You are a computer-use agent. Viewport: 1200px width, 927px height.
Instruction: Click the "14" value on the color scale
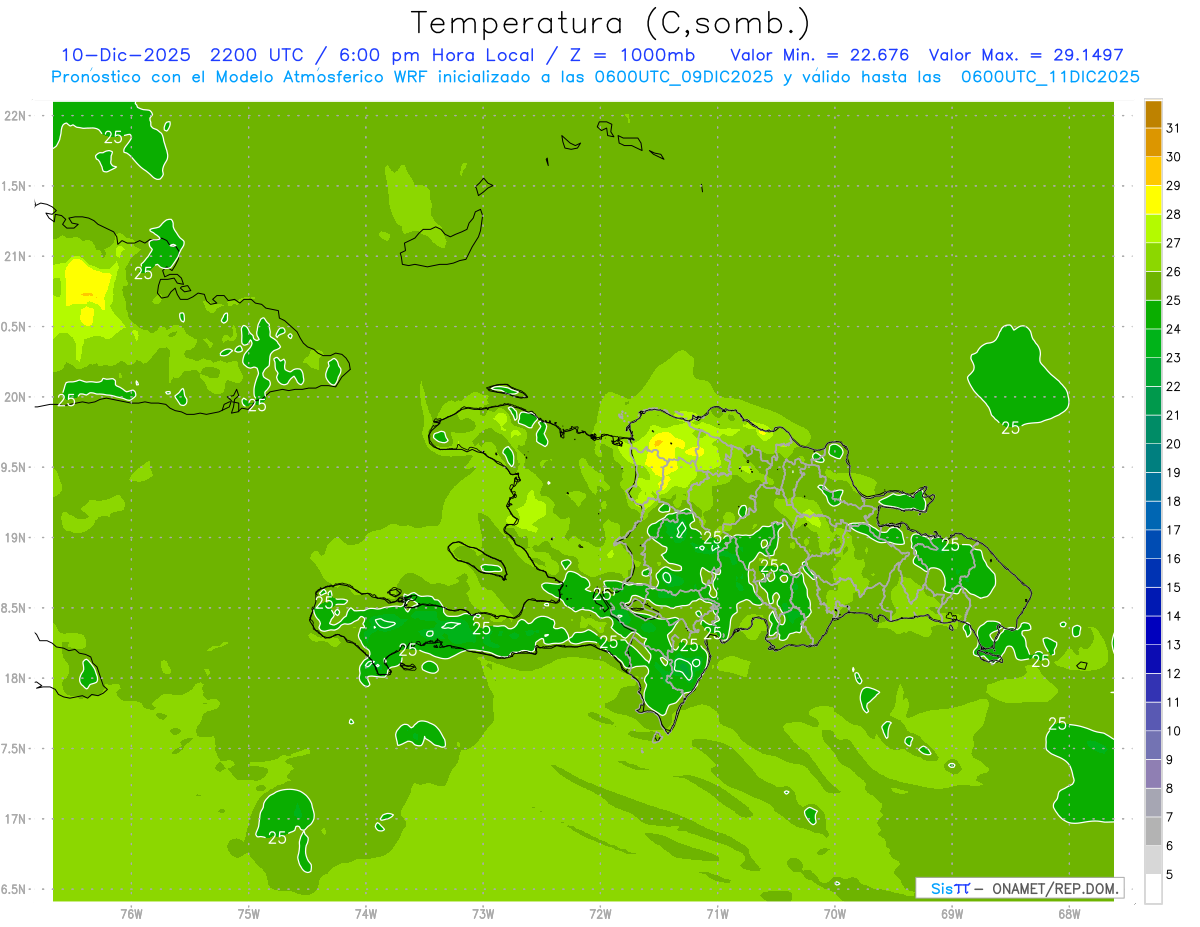(x=1174, y=616)
